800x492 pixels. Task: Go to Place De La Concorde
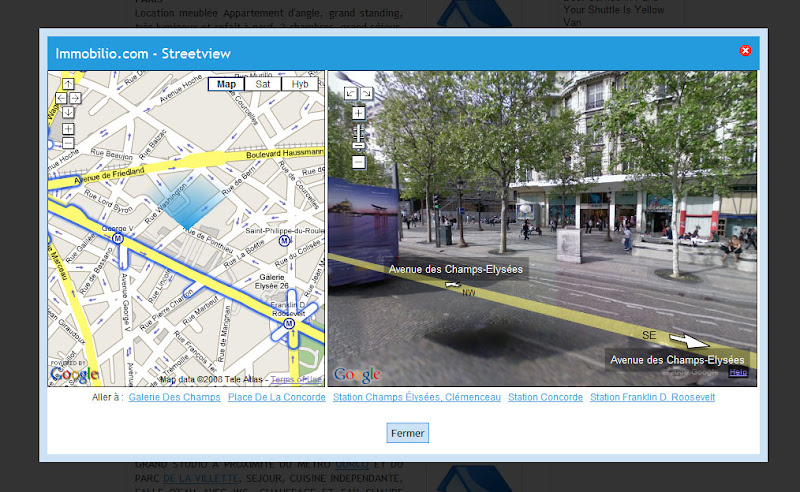click(277, 397)
